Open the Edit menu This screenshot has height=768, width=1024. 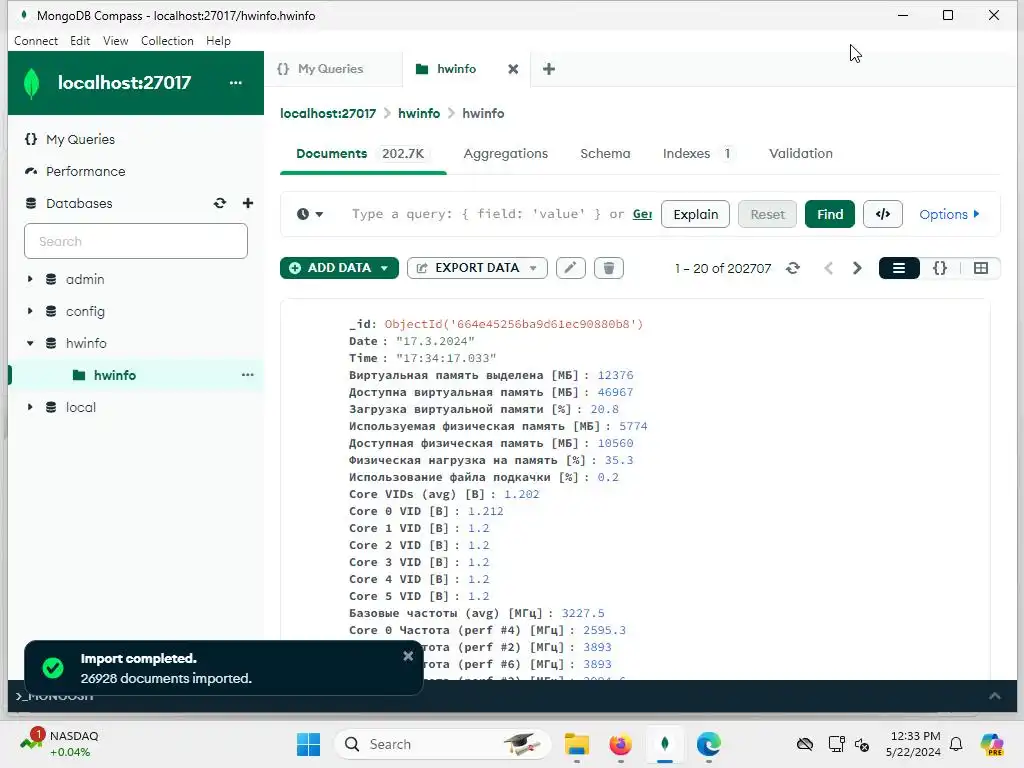pos(80,40)
